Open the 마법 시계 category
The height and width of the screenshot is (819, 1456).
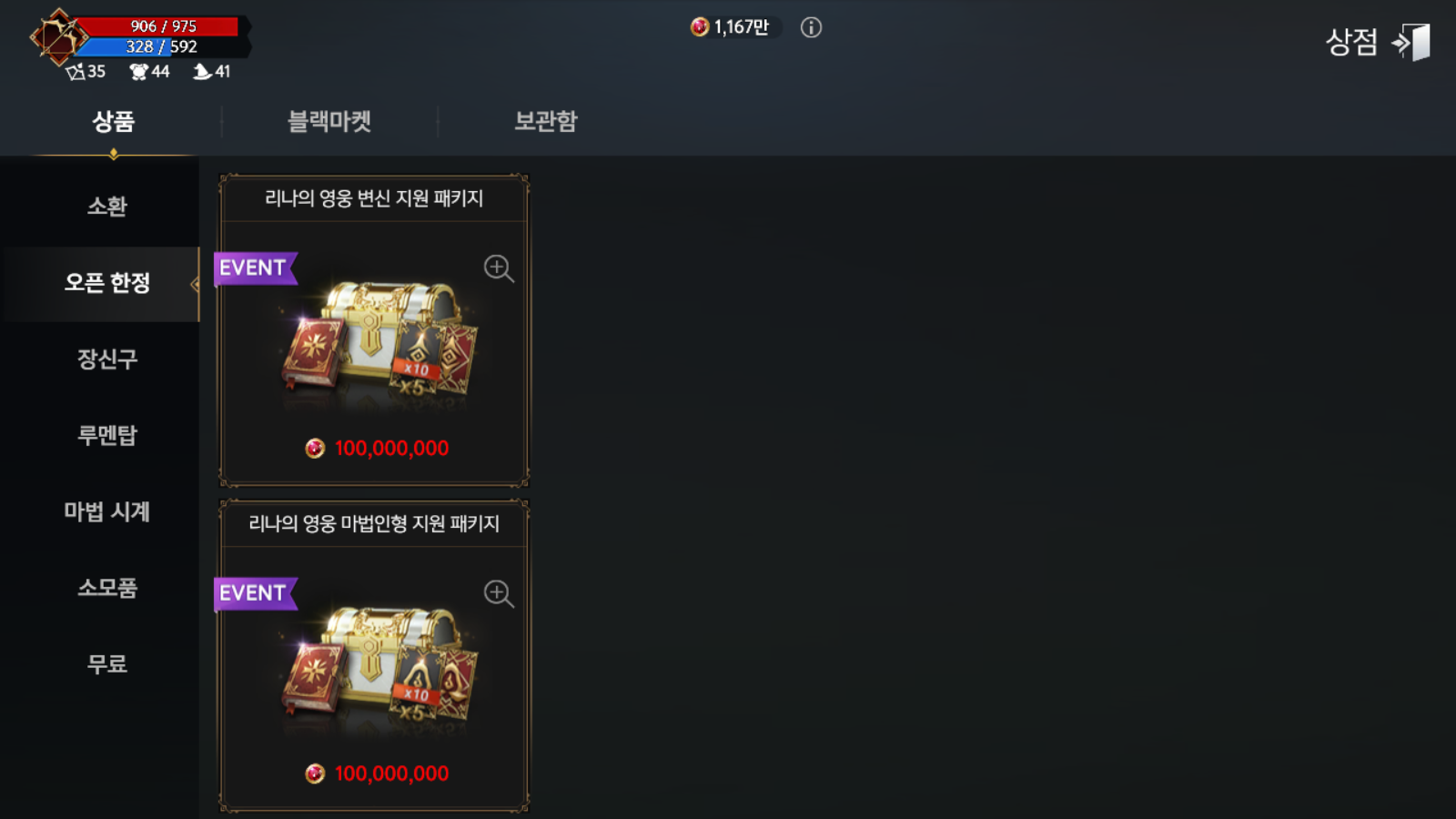(x=107, y=511)
